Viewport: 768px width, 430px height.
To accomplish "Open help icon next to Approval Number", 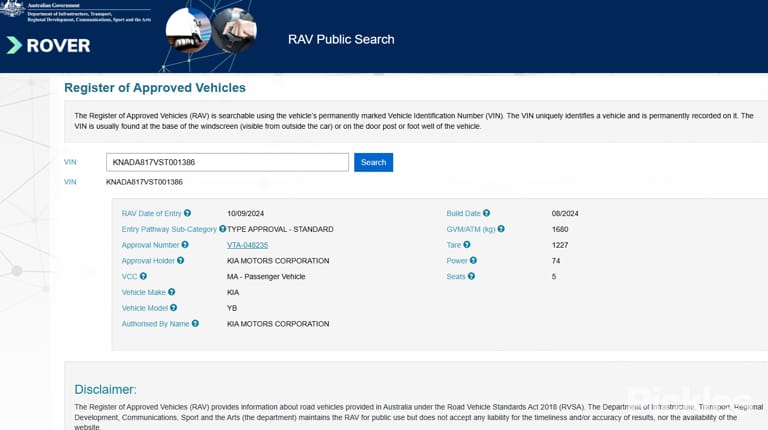I will [185, 244].
